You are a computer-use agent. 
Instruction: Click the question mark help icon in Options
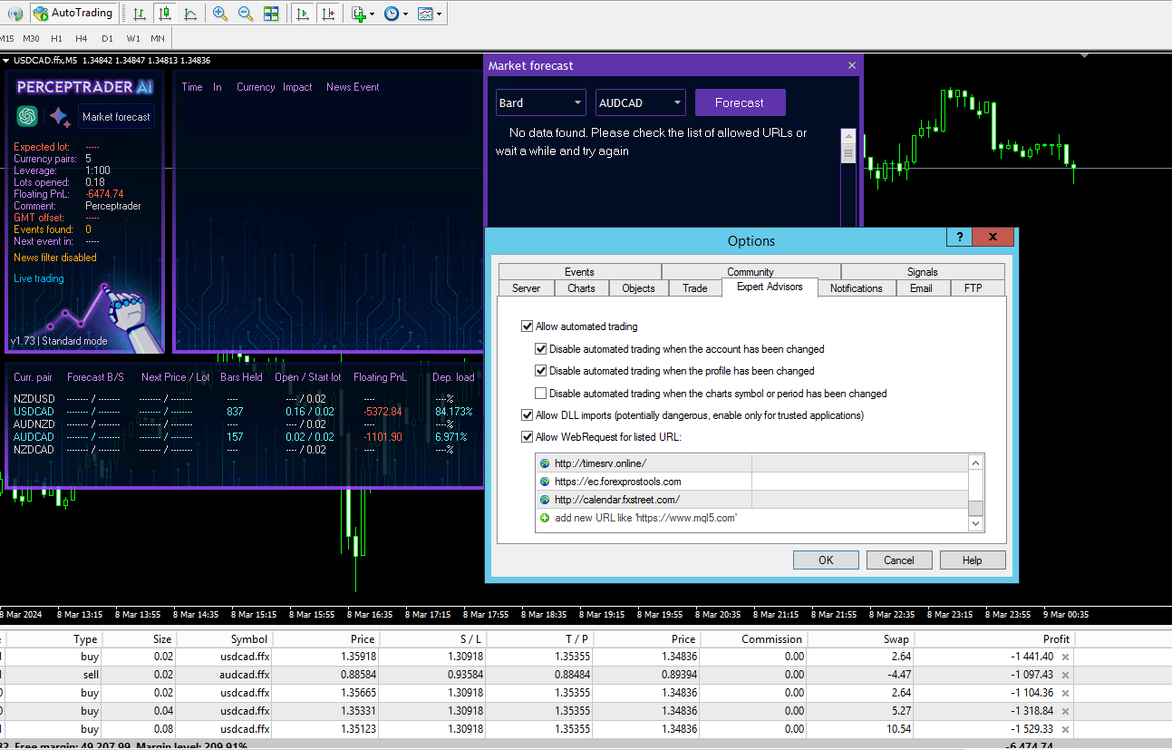tap(960, 237)
